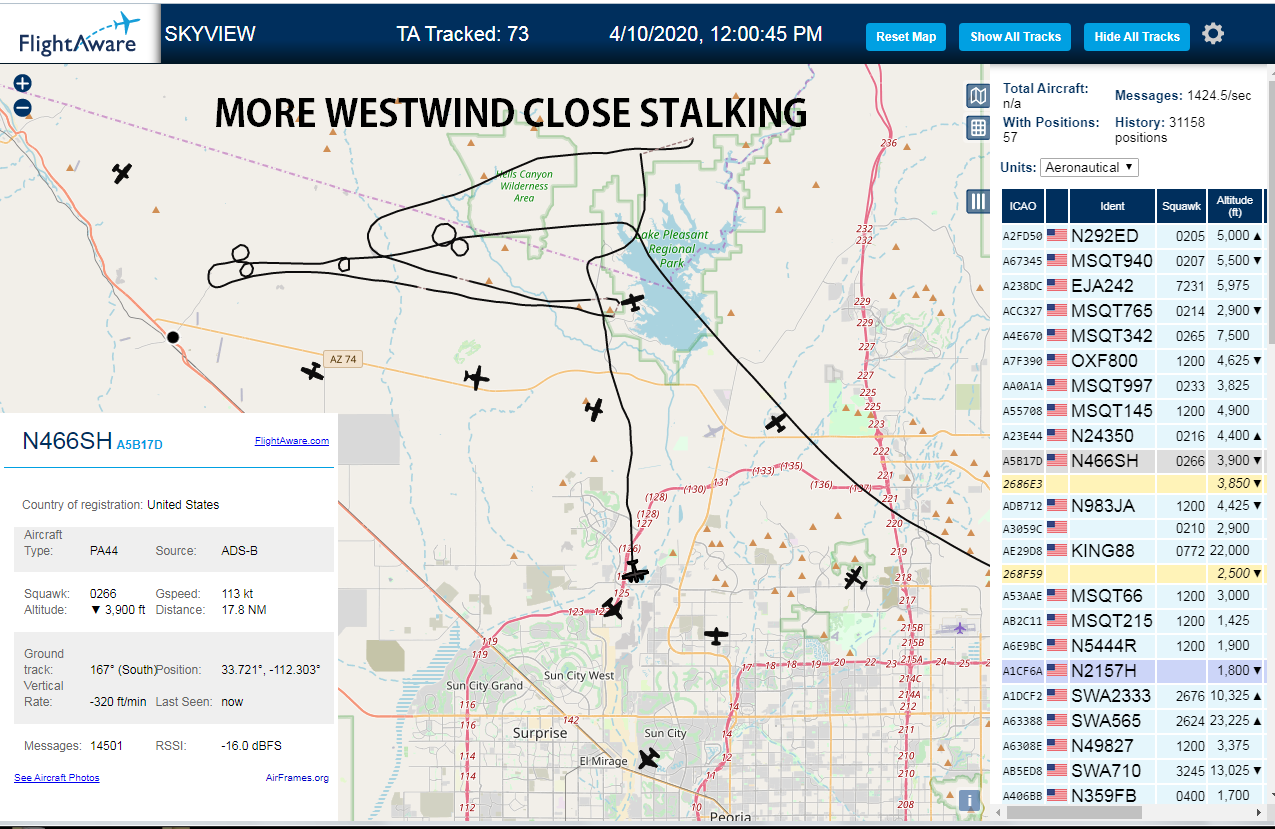
Task: Sort table by Ident column header
Action: [1112, 206]
